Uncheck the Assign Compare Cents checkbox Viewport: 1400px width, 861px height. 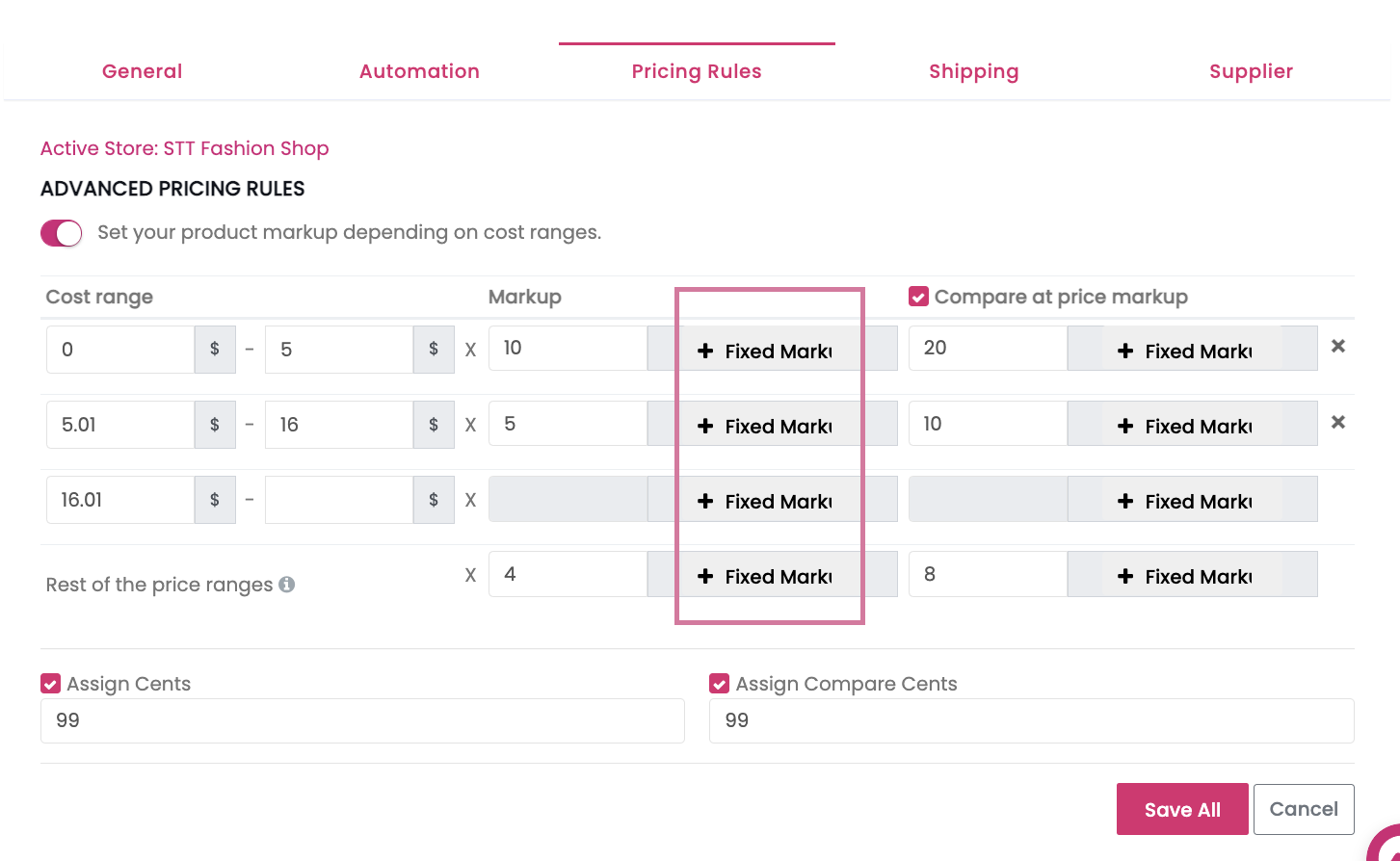click(719, 684)
